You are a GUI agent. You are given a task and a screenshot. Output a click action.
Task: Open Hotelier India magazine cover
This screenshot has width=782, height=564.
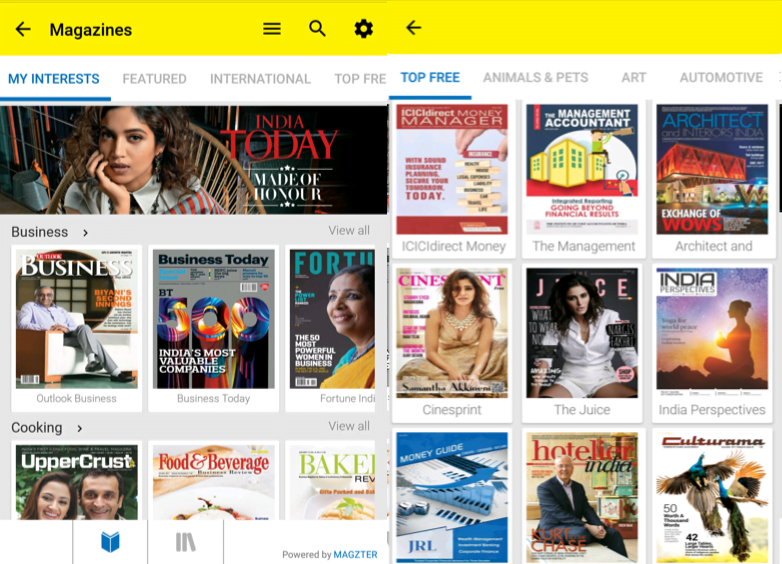coord(582,497)
